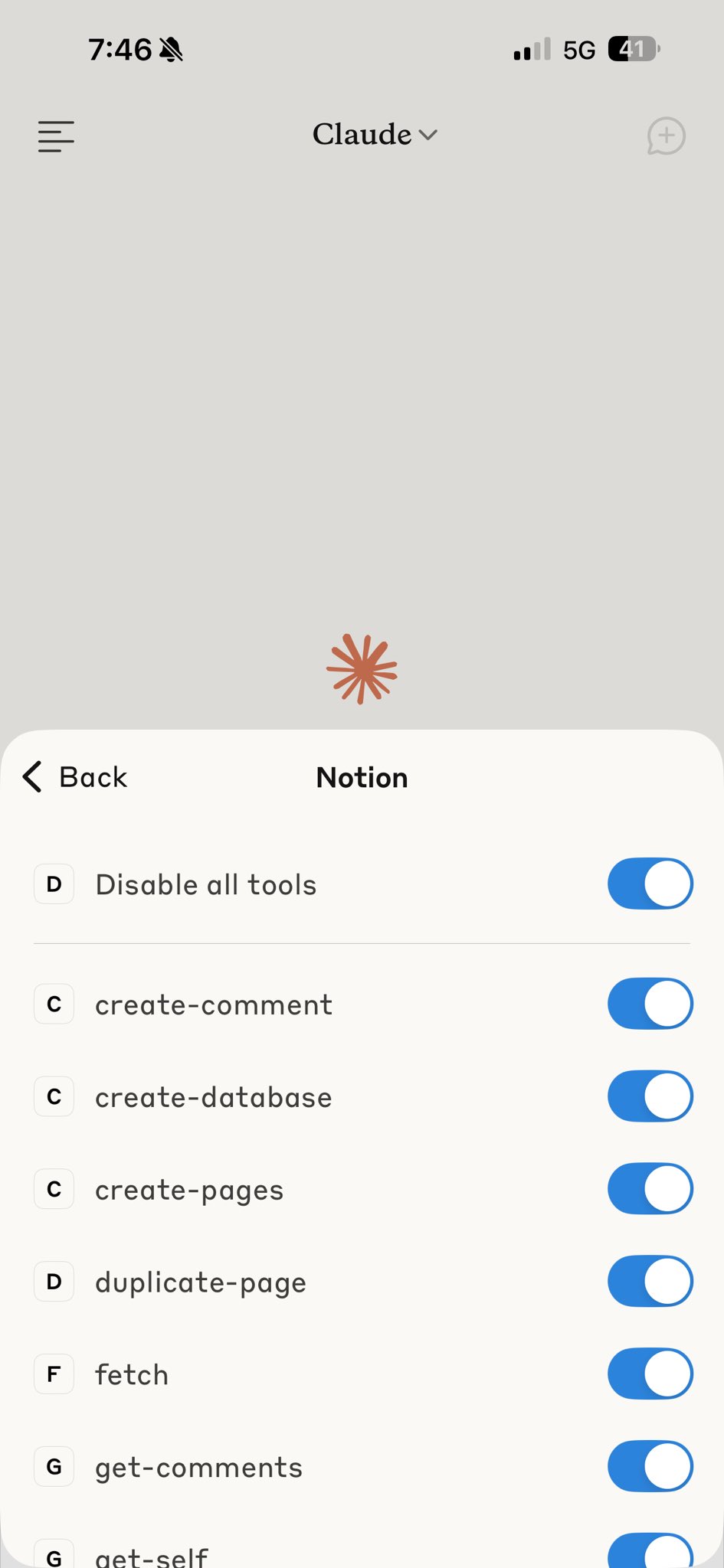The image size is (724, 1568).
Task: Start a new chat with plus bubble icon
Action: point(666,136)
